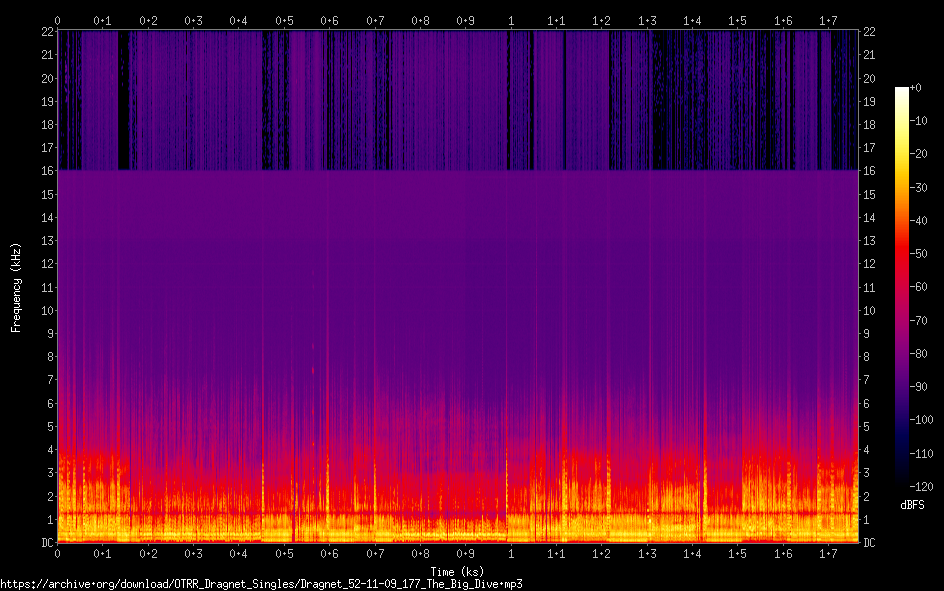
Task: Click the 22 kHz tick on right axis
Action: [x=869, y=32]
